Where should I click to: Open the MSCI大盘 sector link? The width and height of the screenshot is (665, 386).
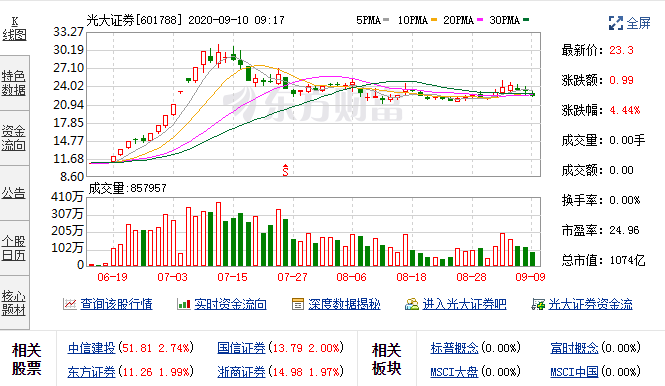454,372
